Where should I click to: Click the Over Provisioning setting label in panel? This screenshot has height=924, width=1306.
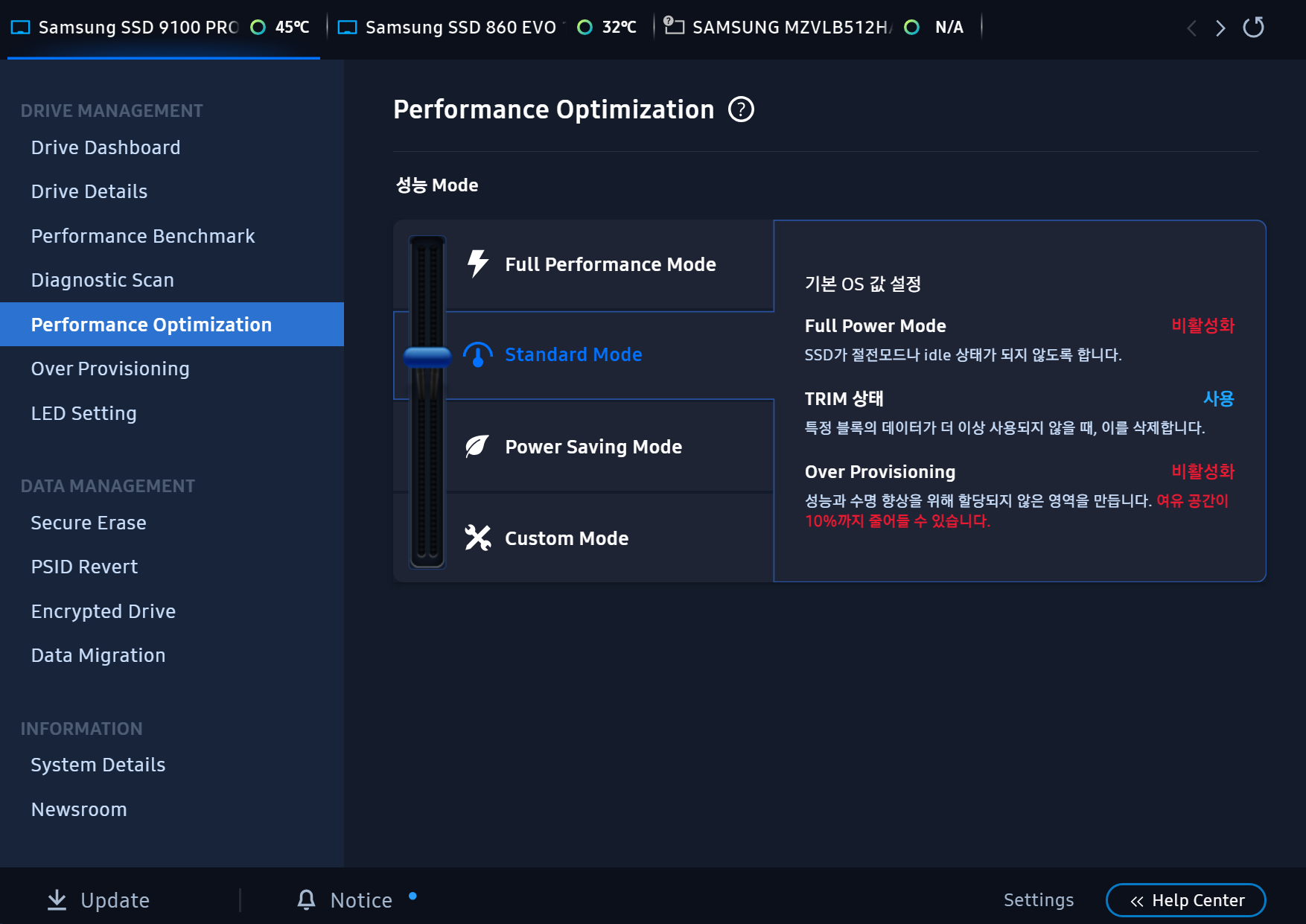[880, 471]
